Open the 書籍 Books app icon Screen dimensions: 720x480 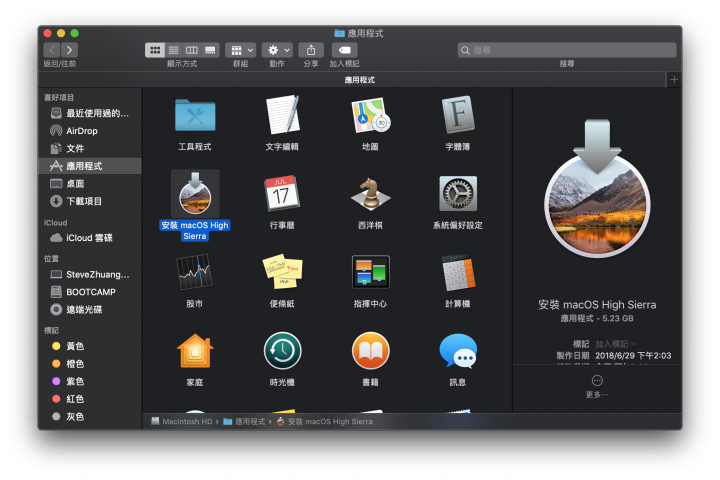371,351
